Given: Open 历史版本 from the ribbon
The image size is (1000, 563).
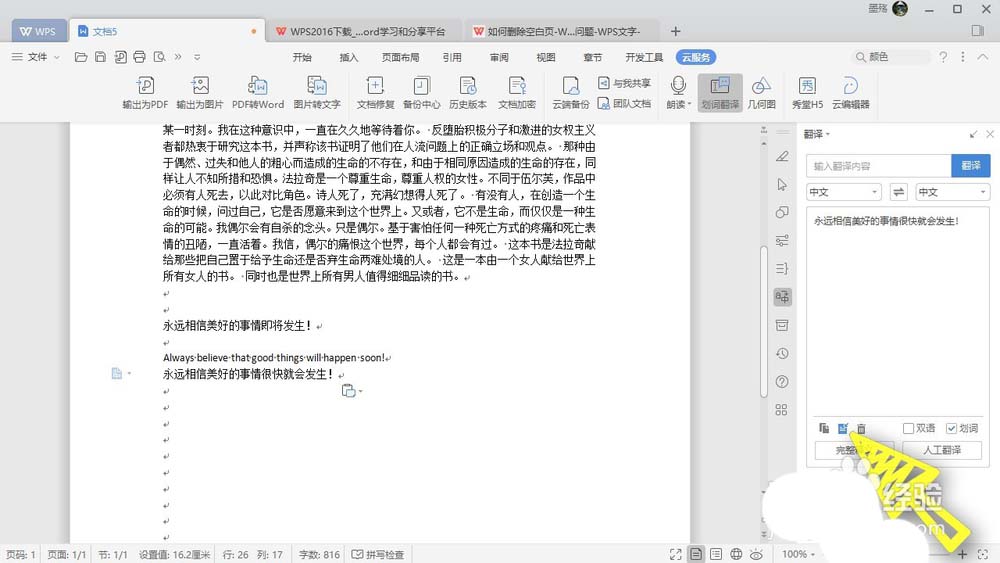Looking at the screenshot, I should [x=467, y=92].
